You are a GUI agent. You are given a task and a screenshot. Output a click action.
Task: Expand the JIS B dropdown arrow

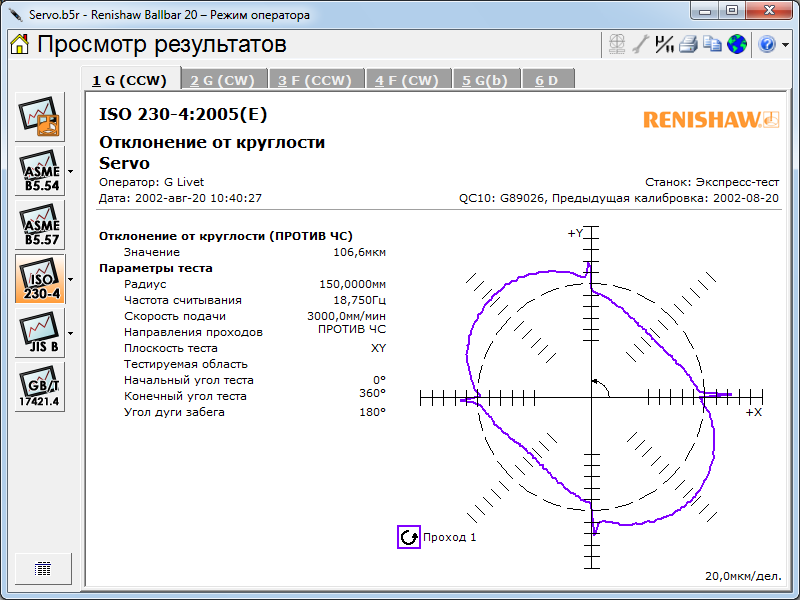click(70, 334)
